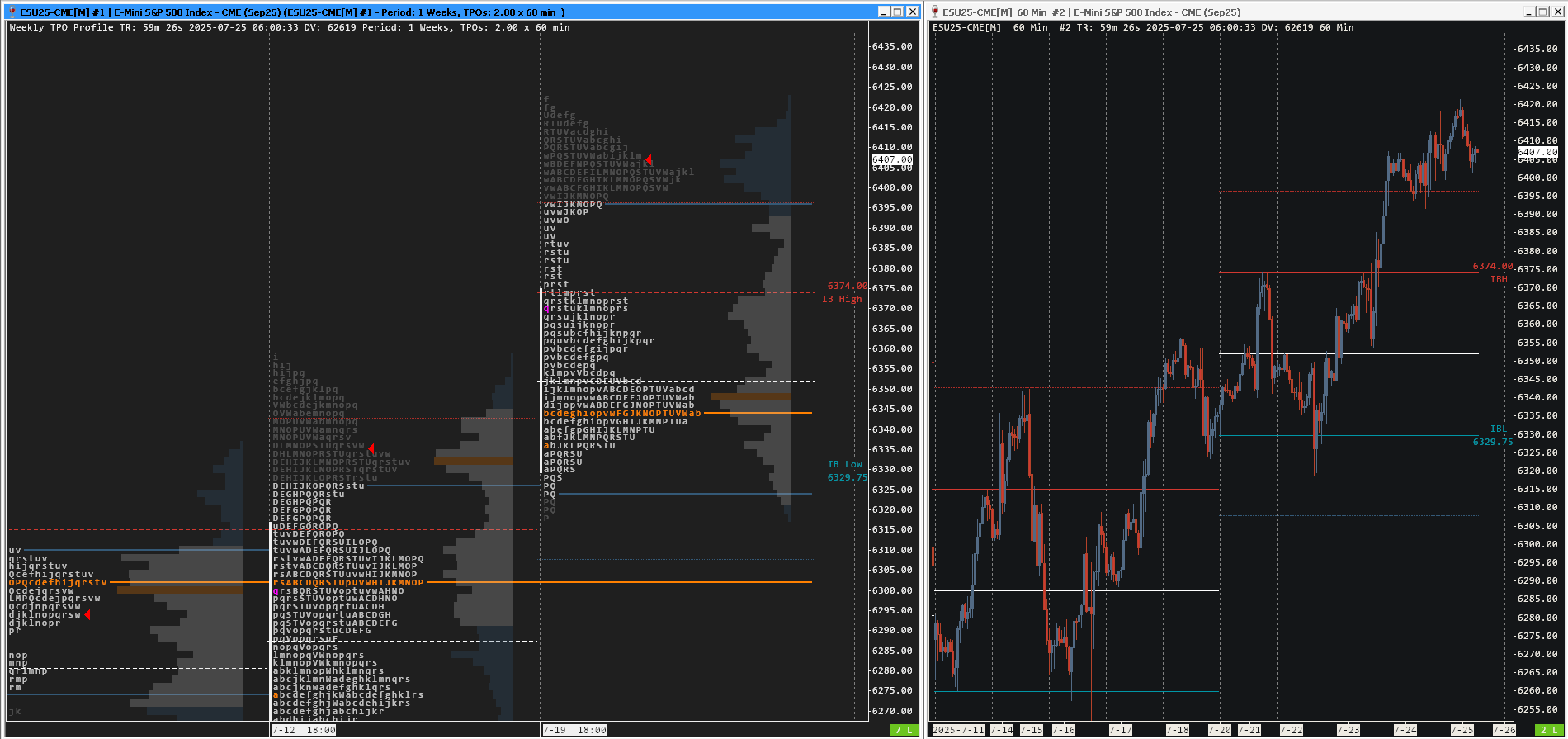Minimize the Weekly TPO chart #1 window
Screen dimensions: 1568x739
coord(884,12)
